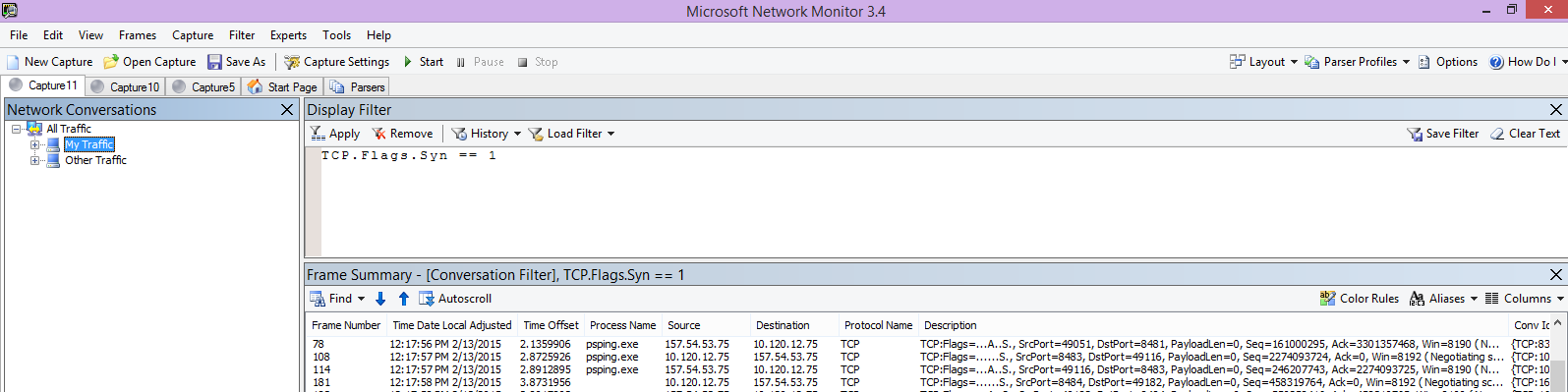1568x392 pixels.
Task: Collapse the All Traffic tree node
Action: tap(17, 129)
